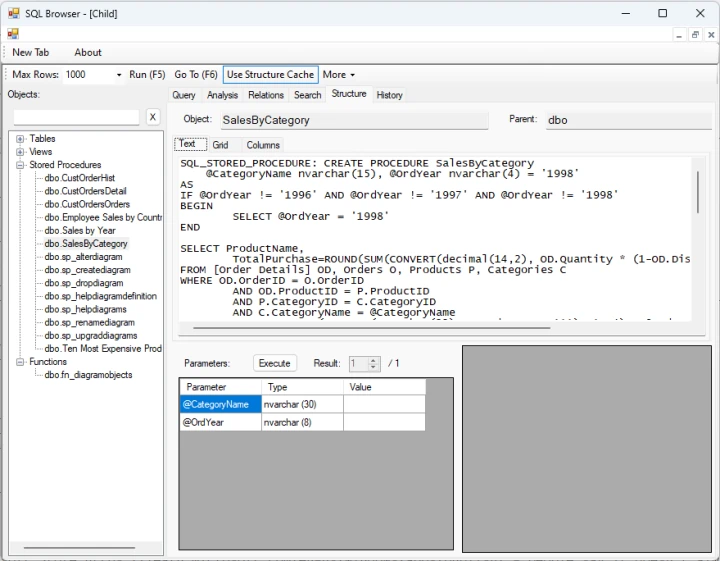Increase the Result number with up arrow

(373, 360)
